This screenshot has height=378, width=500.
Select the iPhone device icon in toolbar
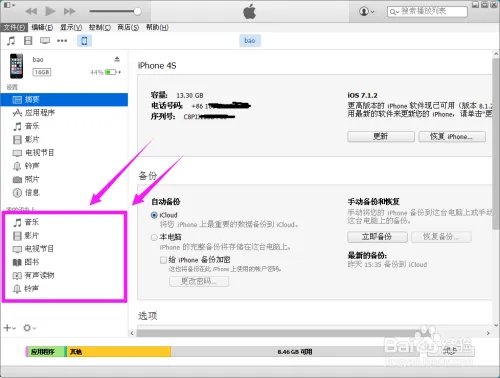tap(84, 41)
